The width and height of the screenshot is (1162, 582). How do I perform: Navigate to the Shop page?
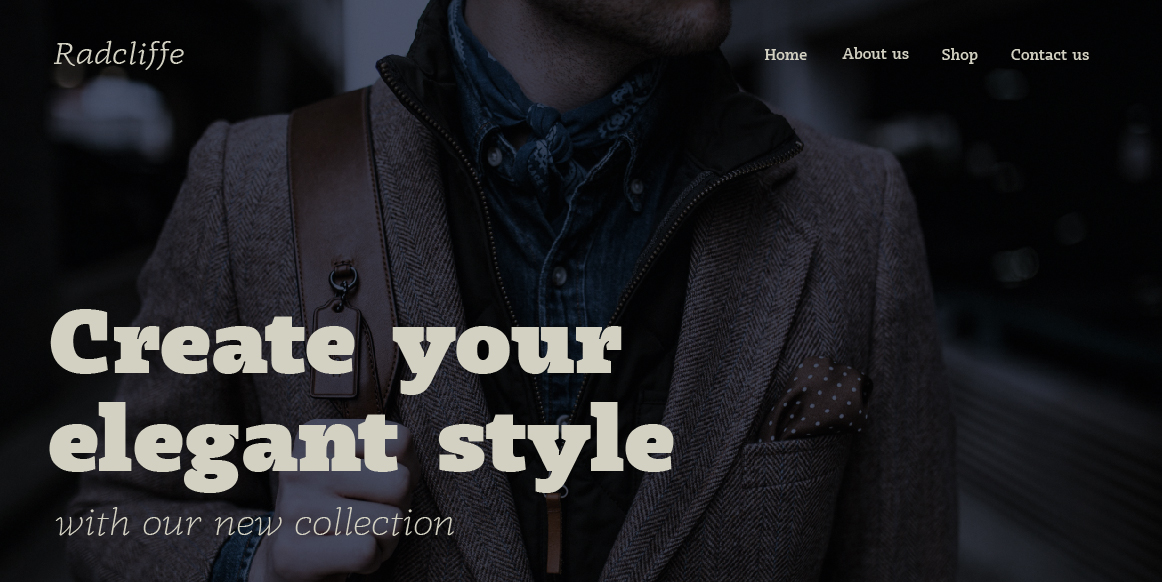[959, 55]
